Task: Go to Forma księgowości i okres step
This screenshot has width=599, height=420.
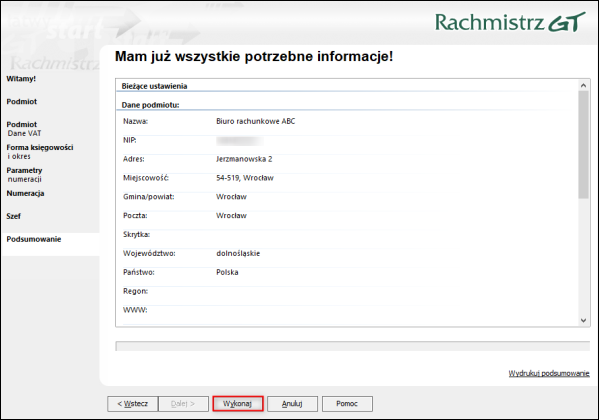Action: 40,152
